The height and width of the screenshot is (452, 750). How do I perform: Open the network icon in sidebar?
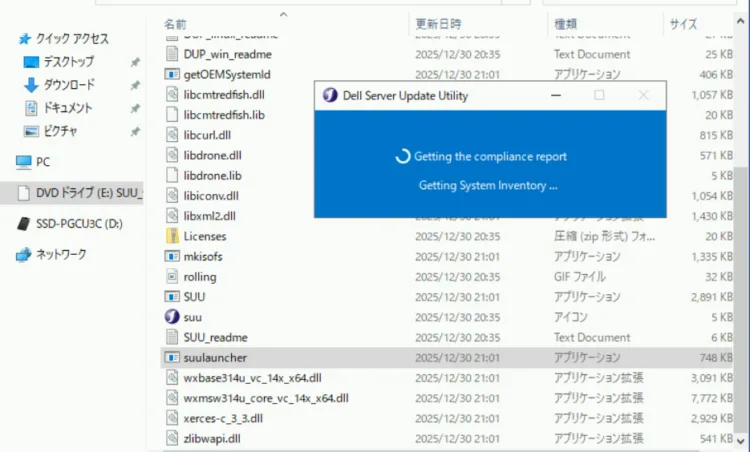(24, 254)
